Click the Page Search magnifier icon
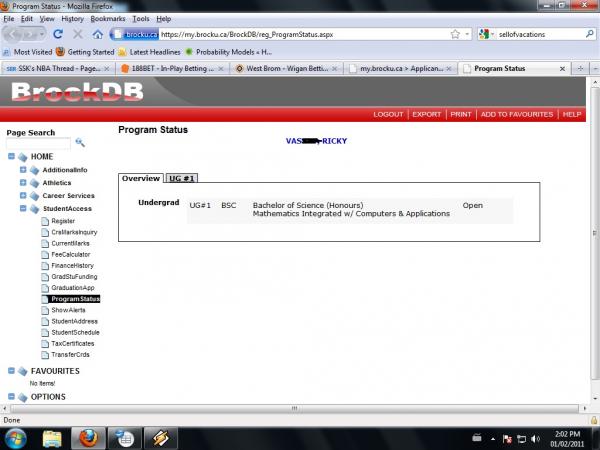 (81, 143)
